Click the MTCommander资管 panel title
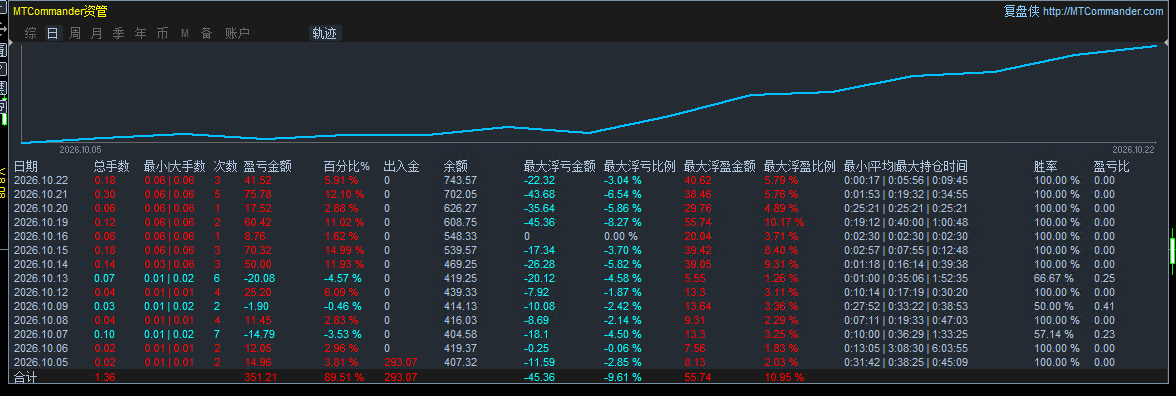Viewport: 1176px width, 396px height. 60,11
